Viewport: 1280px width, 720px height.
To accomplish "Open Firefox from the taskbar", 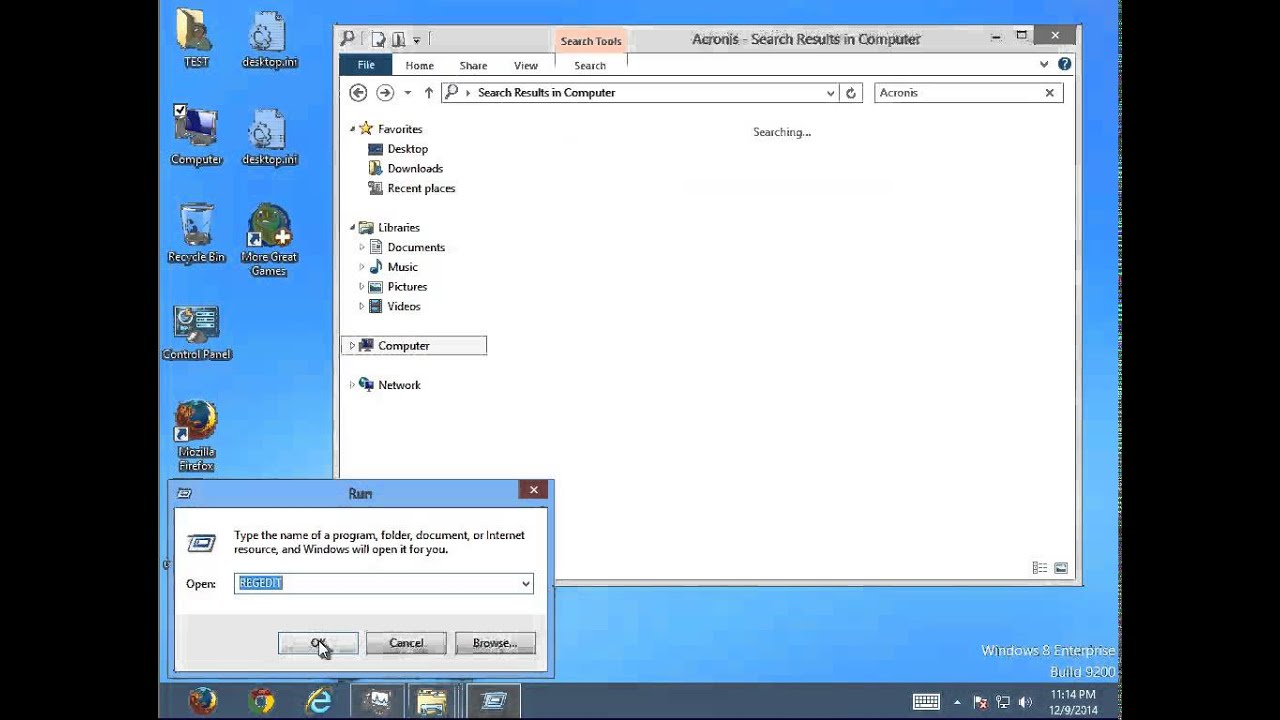I will (203, 701).
